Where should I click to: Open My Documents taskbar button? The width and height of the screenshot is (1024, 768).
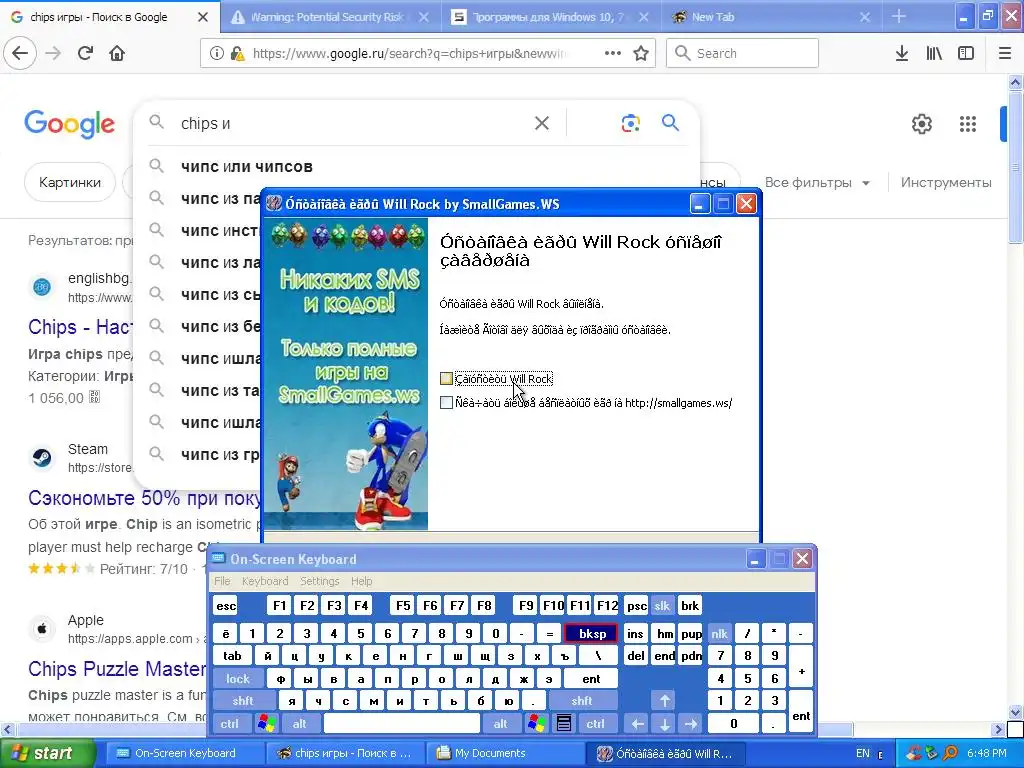pos(504,753)
